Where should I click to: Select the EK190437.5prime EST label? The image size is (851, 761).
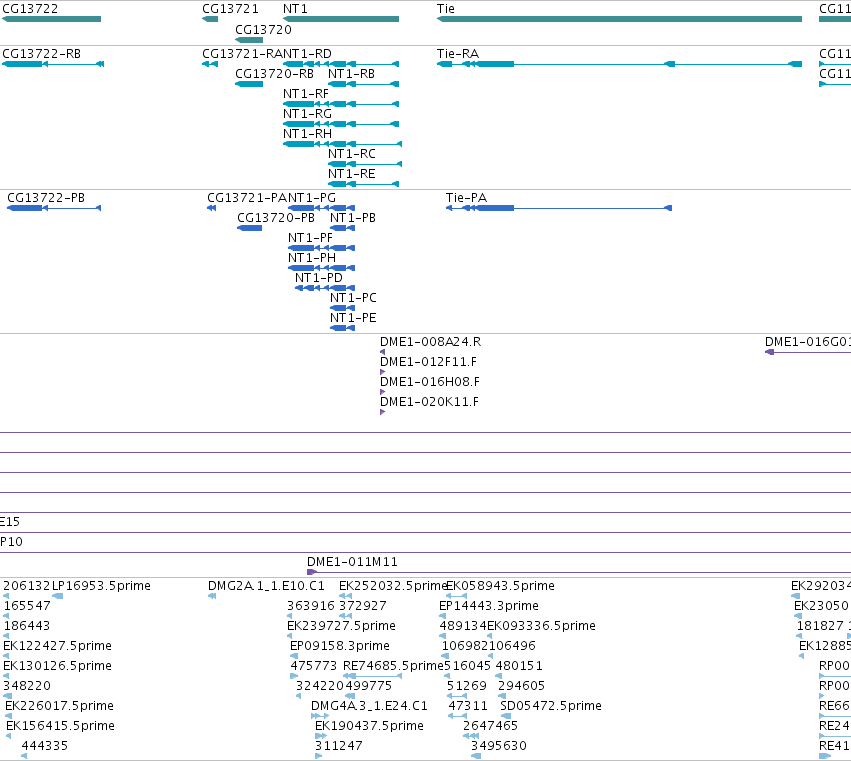pyautogui.click(x=369, y=726)
